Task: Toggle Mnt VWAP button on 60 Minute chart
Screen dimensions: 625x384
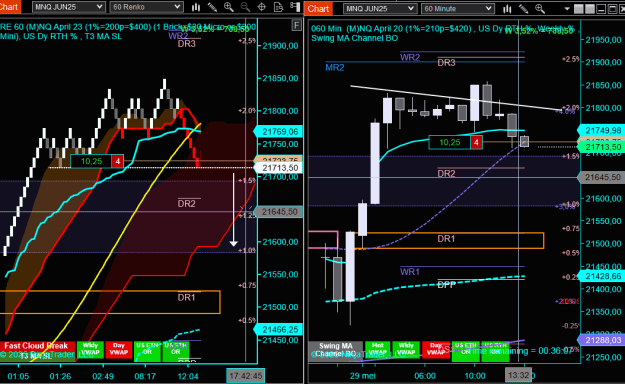Action: point(377,349)
